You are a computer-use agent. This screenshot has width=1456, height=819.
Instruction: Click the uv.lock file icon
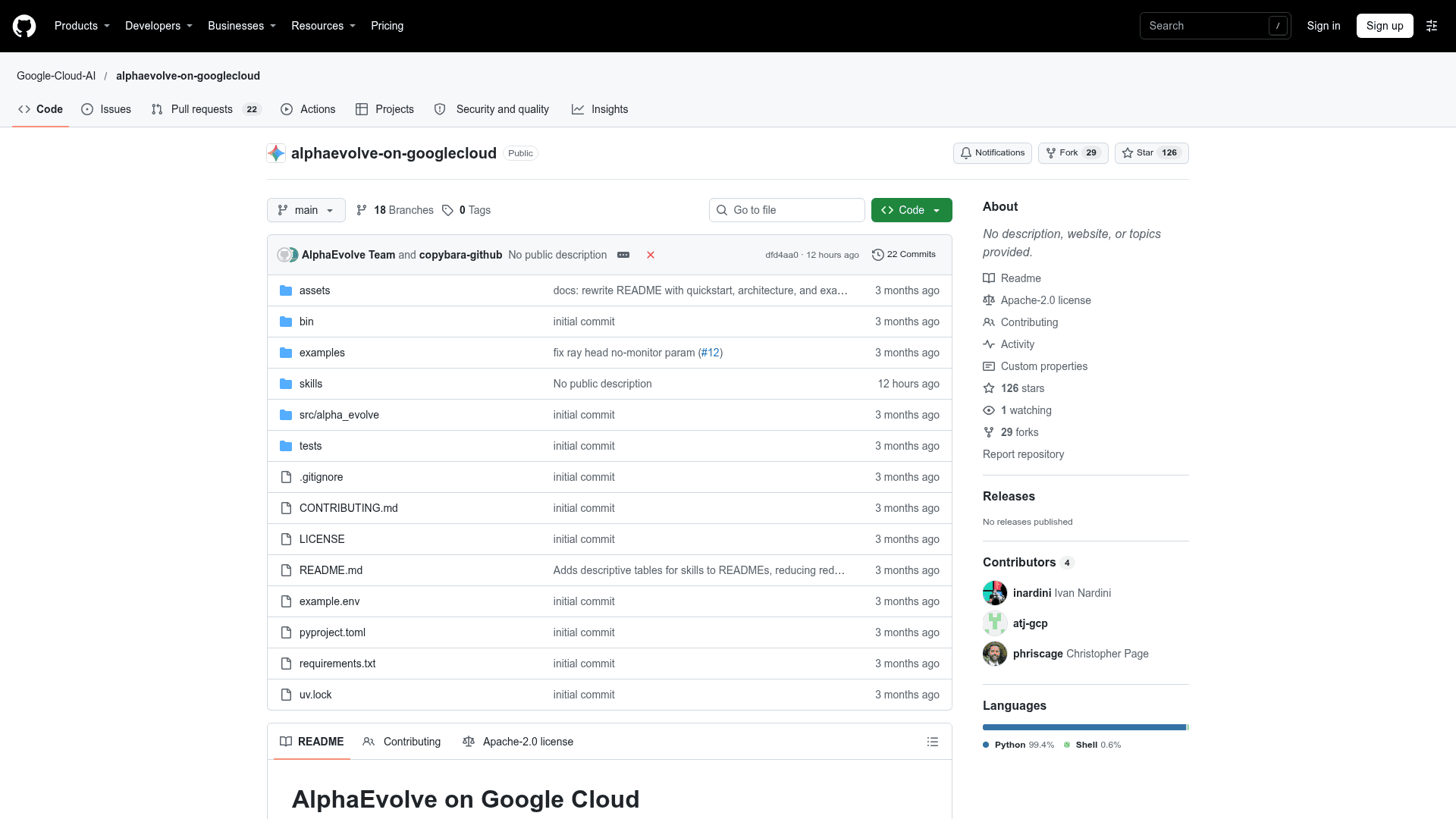point(286,695)
